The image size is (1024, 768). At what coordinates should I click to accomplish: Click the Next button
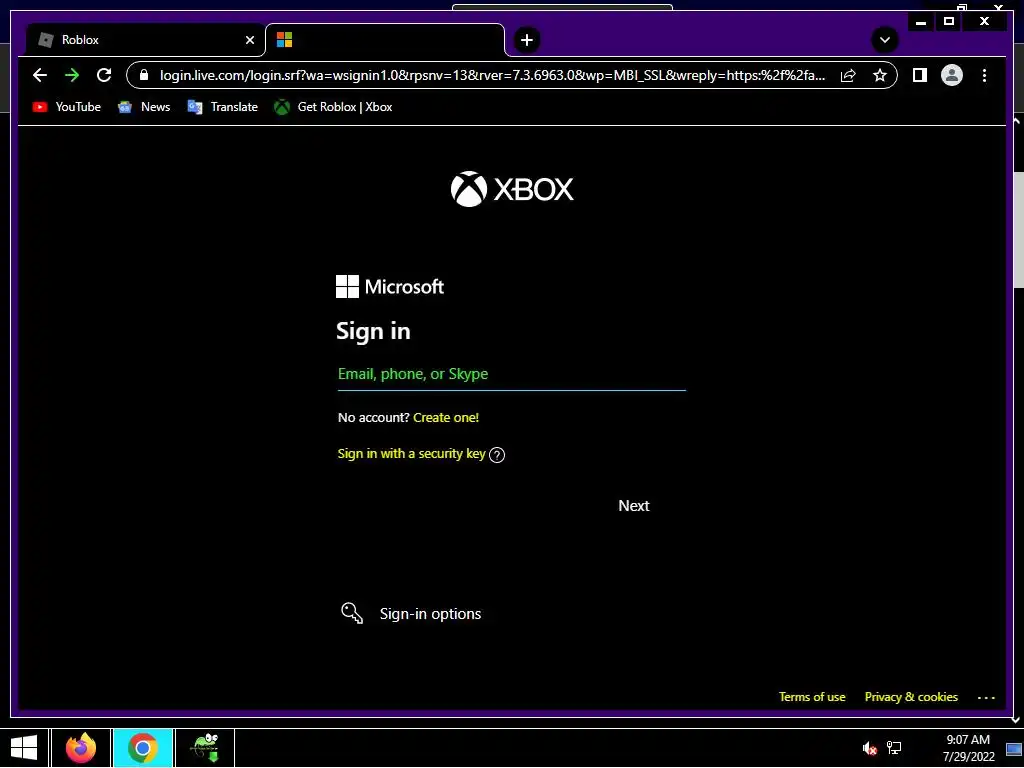point(633,505)
